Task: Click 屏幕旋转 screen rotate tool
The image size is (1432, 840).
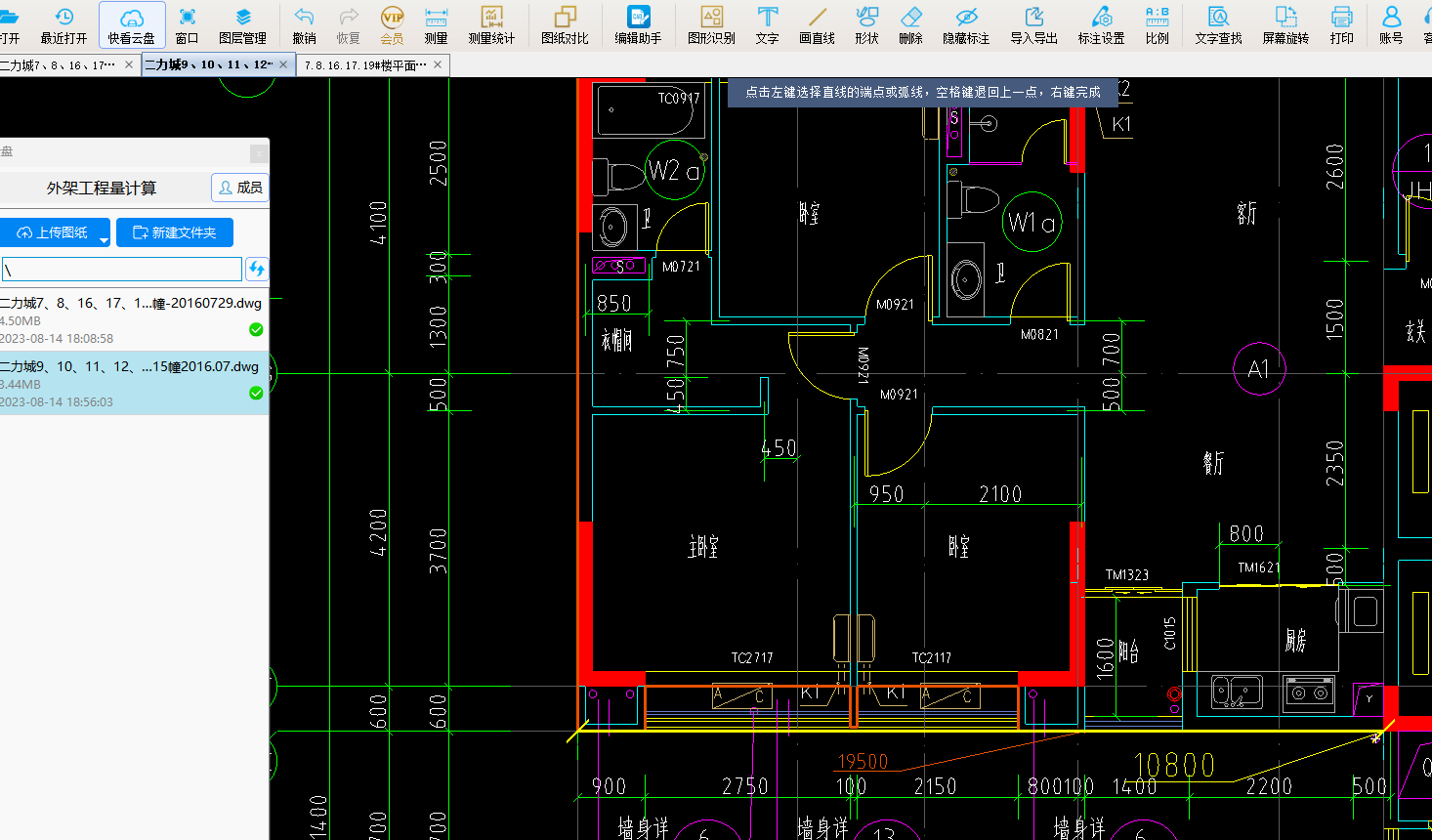Action: (x=1285, y=25)
